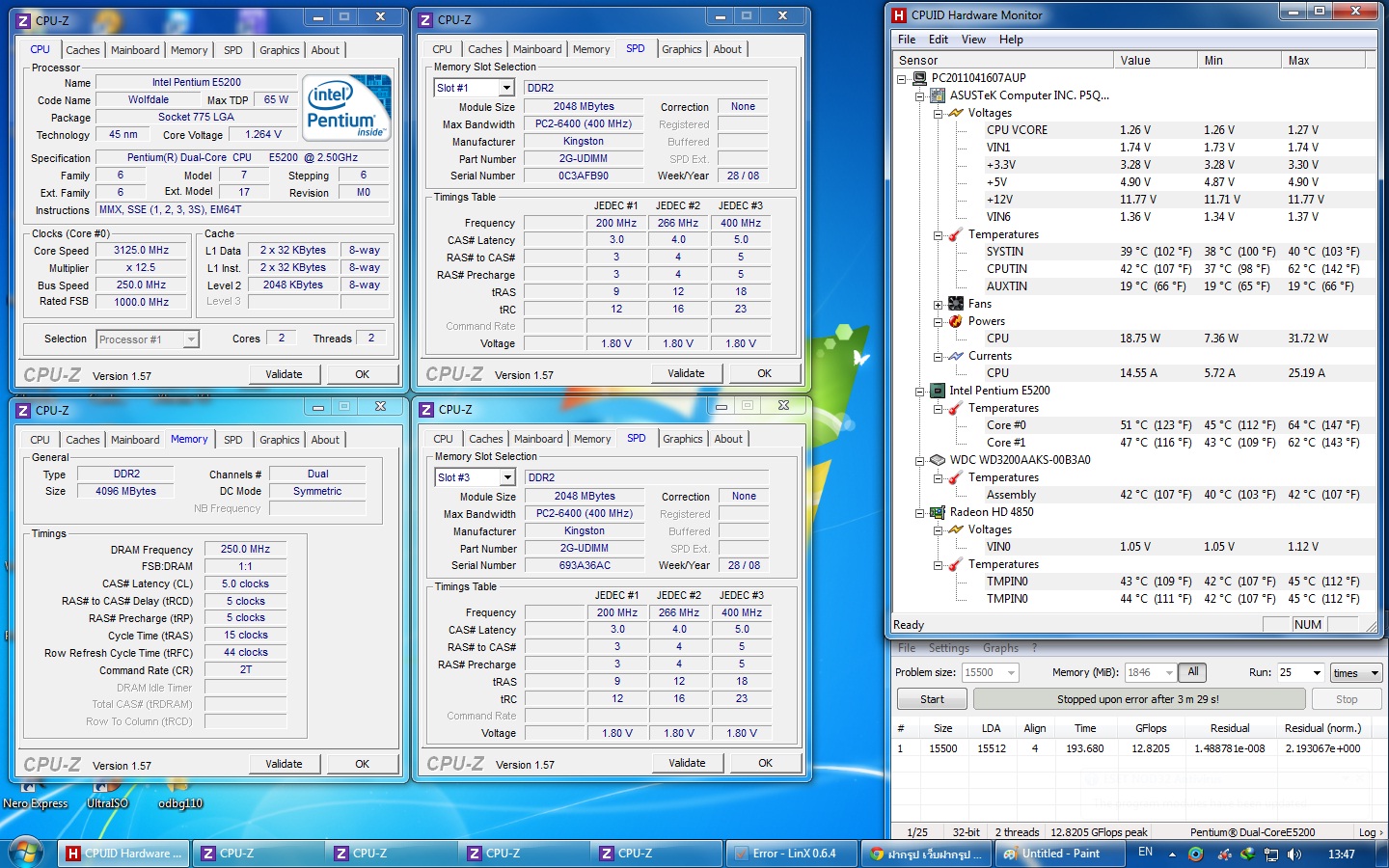Viewport: 1389px width, 868px height.
Task: Select the Core #1 temperature row
Action: 1133,443
